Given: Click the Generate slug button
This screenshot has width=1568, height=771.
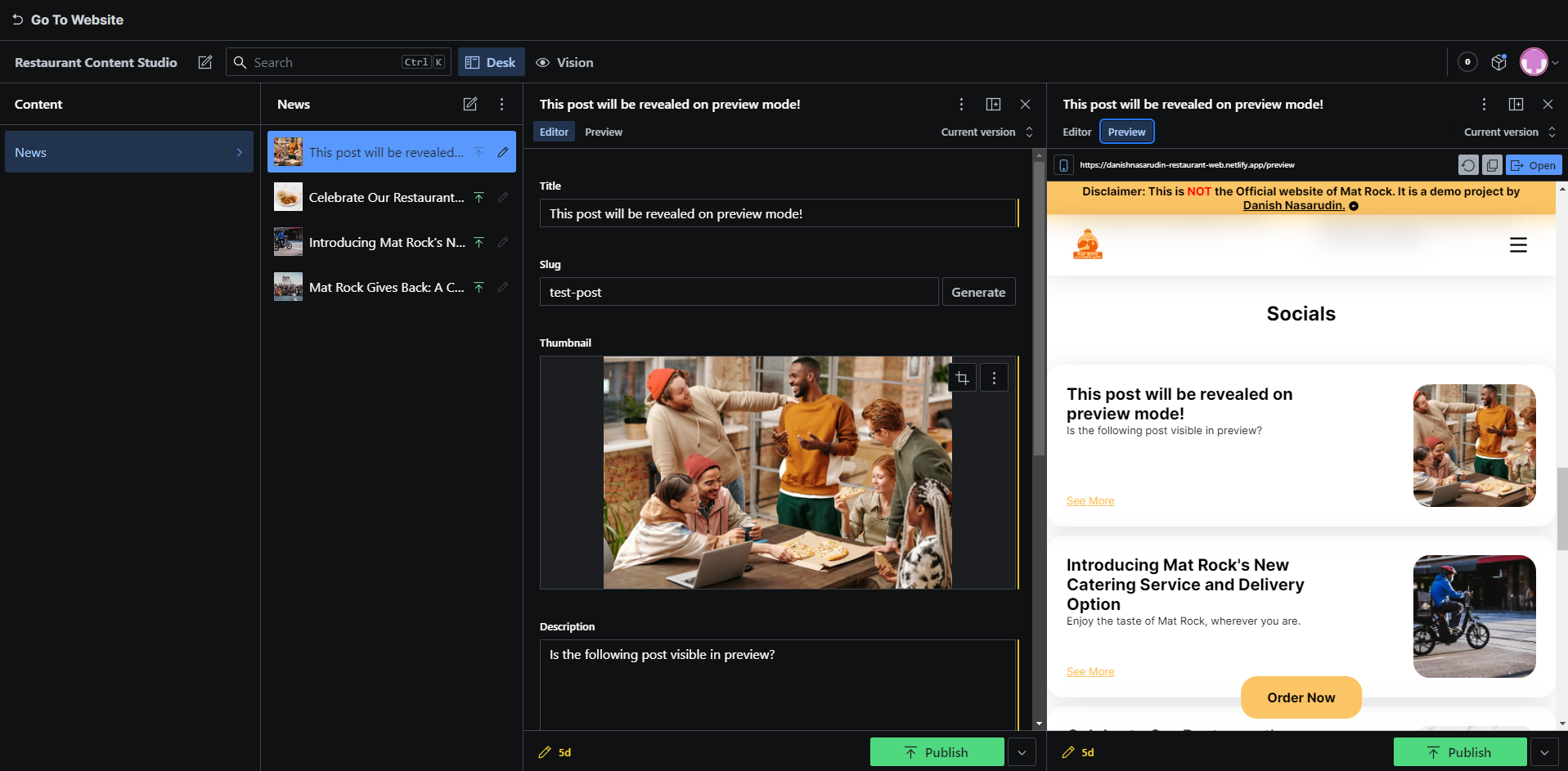Looking at the screenshot, I should click(x=978, y=292).
